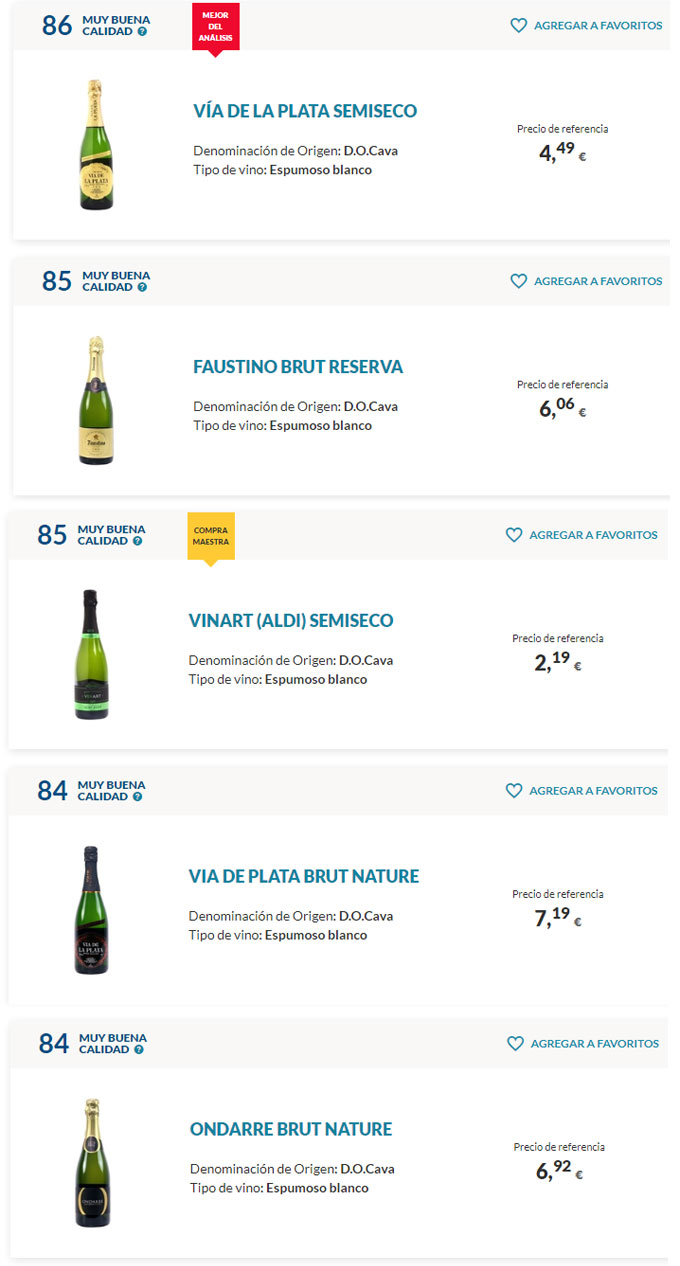Screen dimensions: 680x1266
Task: Click the info icon beside the 86 quality score
Action: (x=142, y=32)
